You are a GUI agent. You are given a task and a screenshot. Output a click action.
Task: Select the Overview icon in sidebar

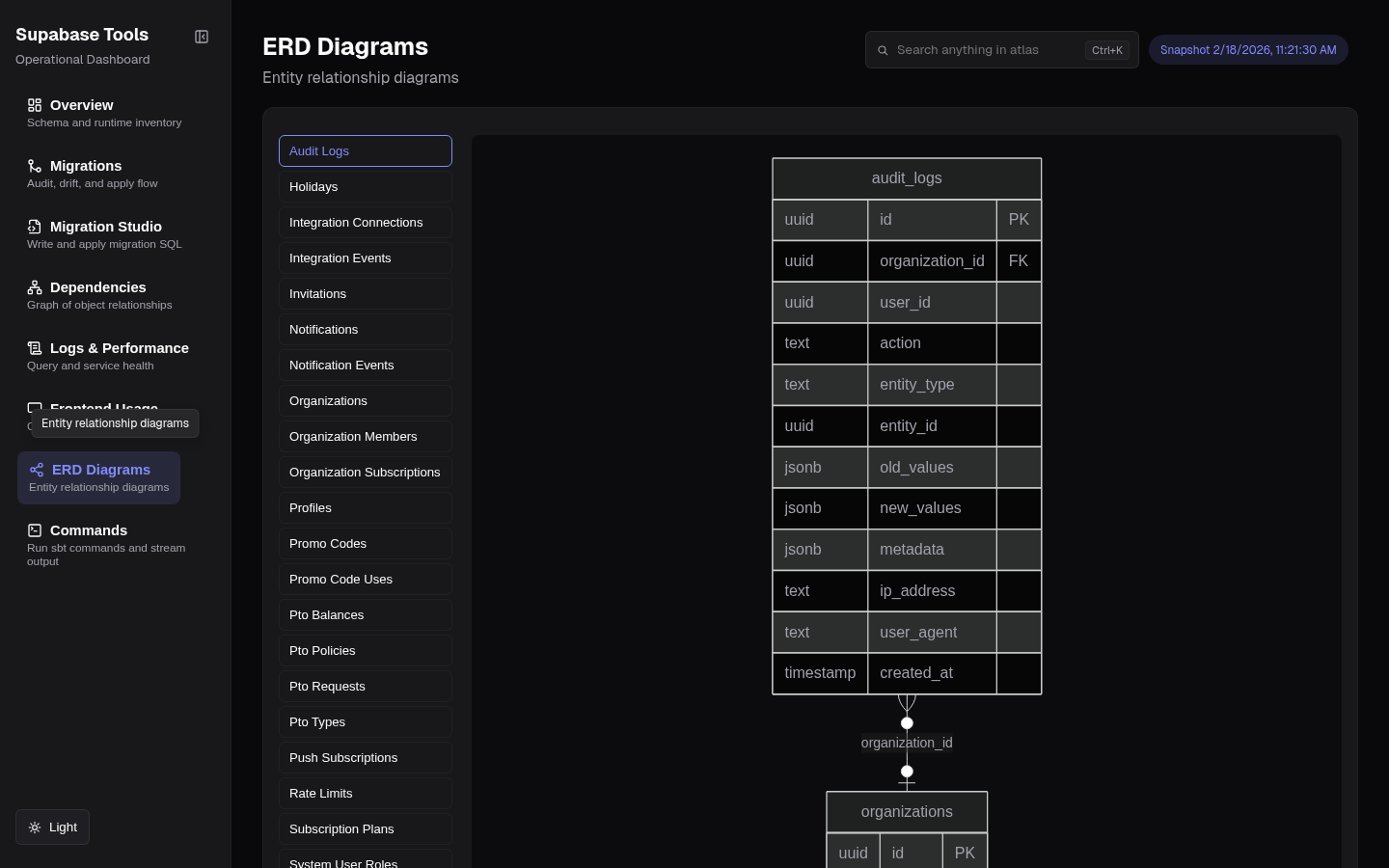click(x=36, y=104)
